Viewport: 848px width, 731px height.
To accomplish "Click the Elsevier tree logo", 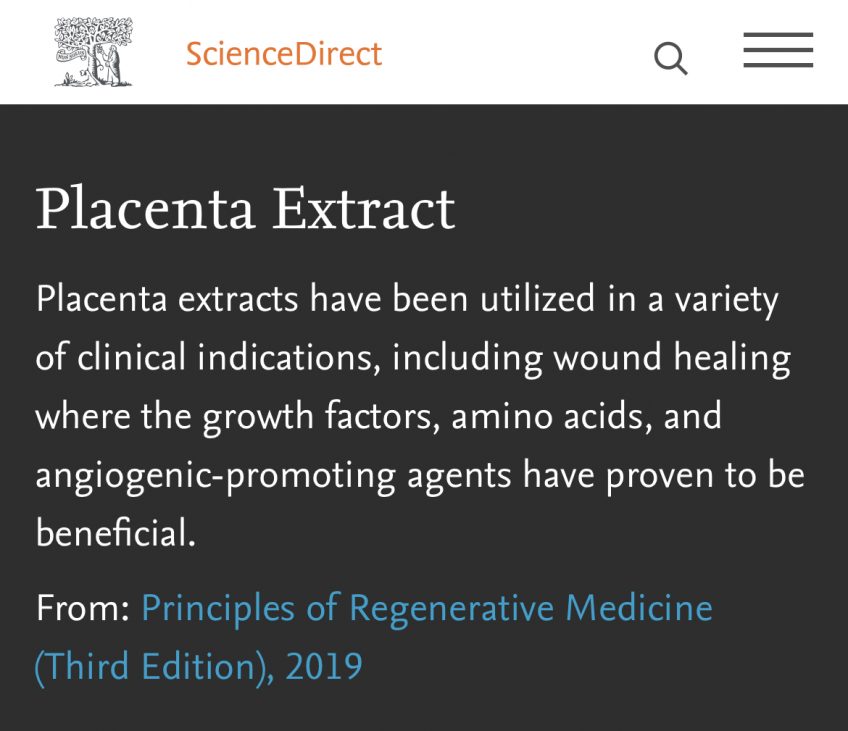I will point(94,52).
